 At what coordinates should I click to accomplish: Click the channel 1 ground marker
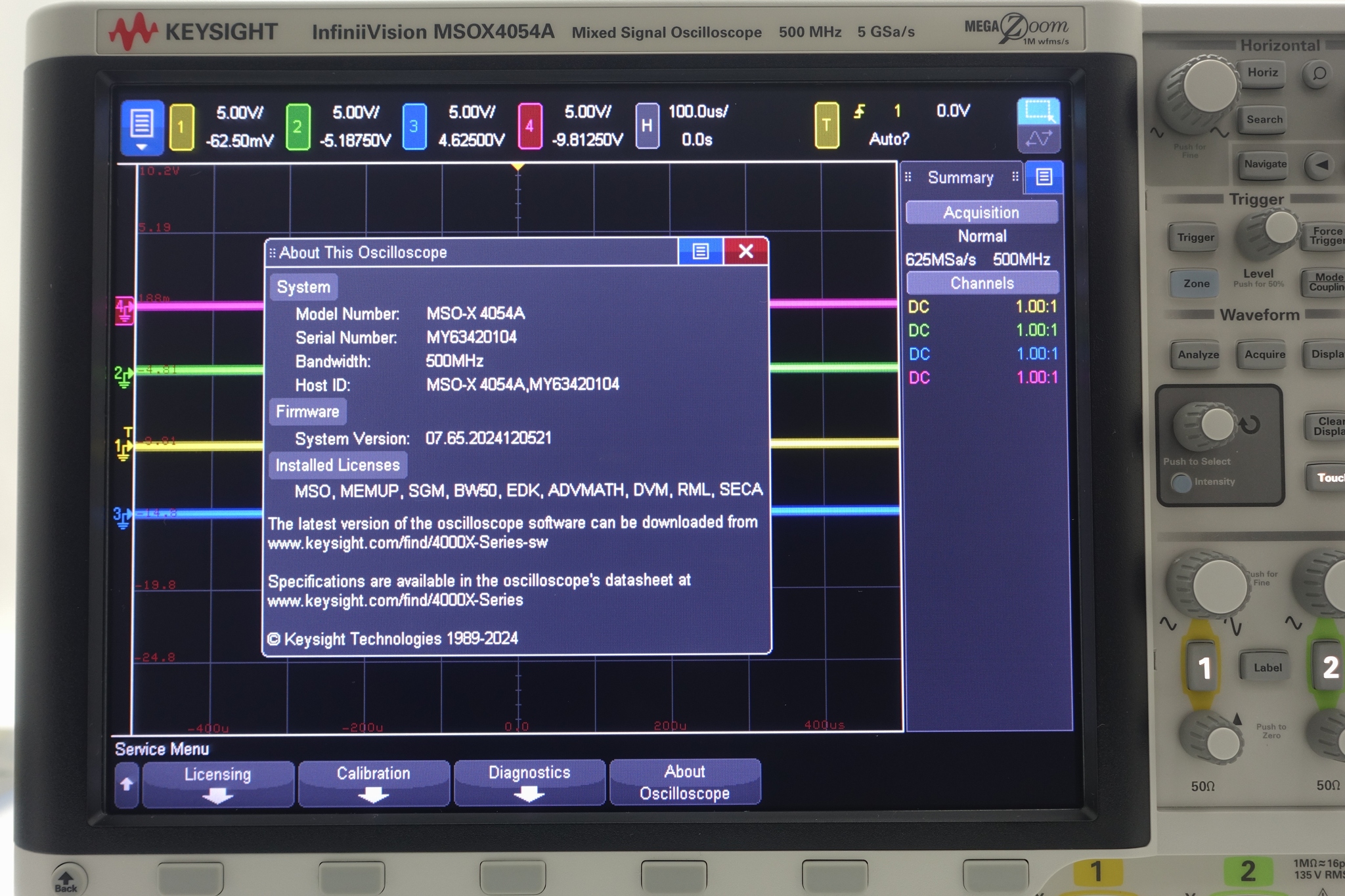pyautogui.click(x=123, y=449)
